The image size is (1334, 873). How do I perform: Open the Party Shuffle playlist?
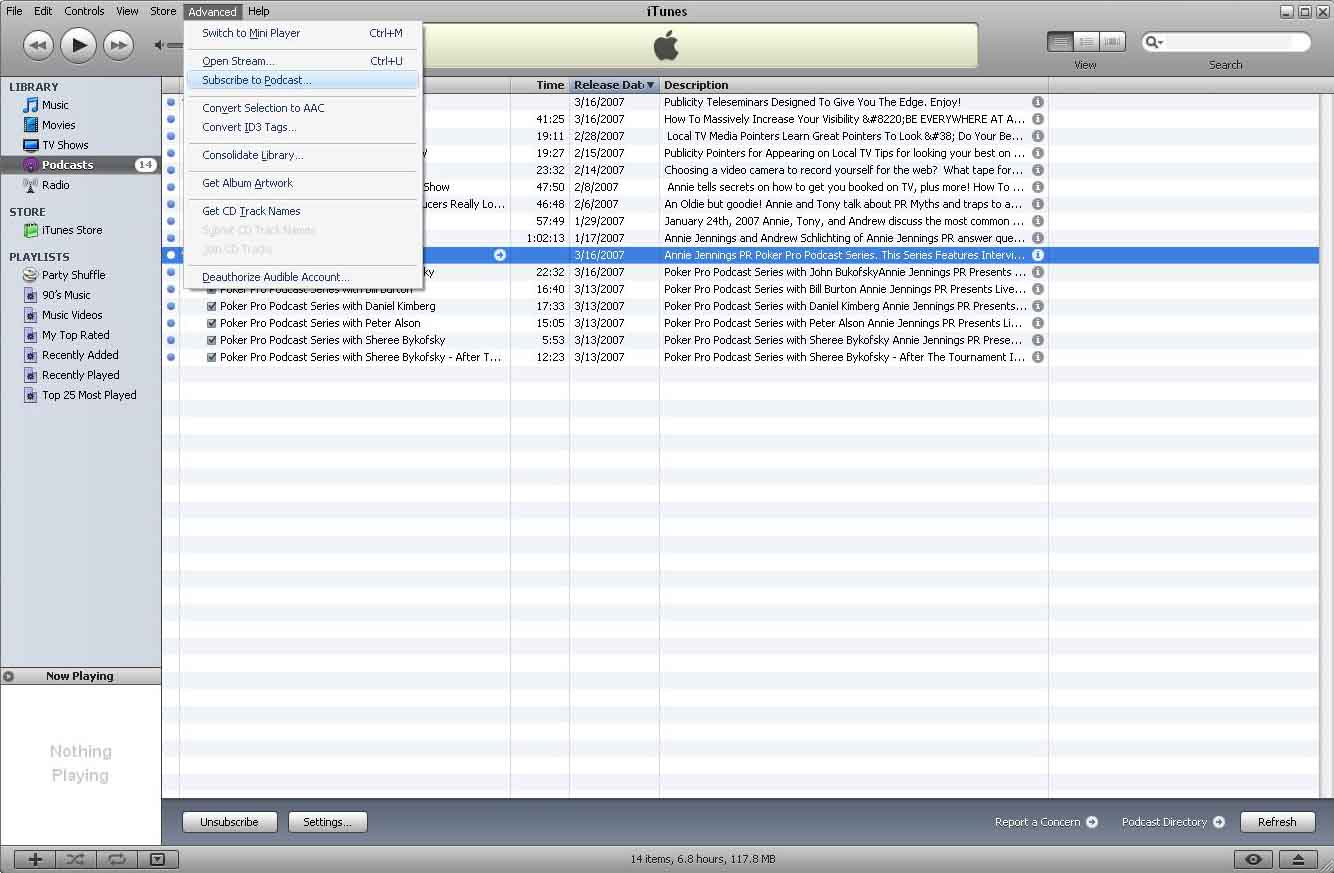tap(73, 275)
